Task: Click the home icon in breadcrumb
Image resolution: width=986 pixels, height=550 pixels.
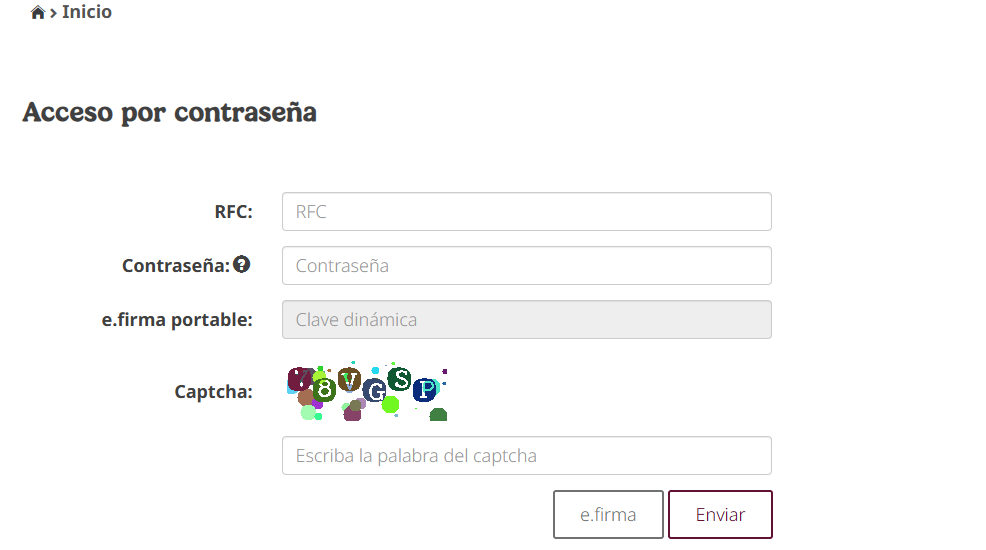Action: tap(38, 13)
